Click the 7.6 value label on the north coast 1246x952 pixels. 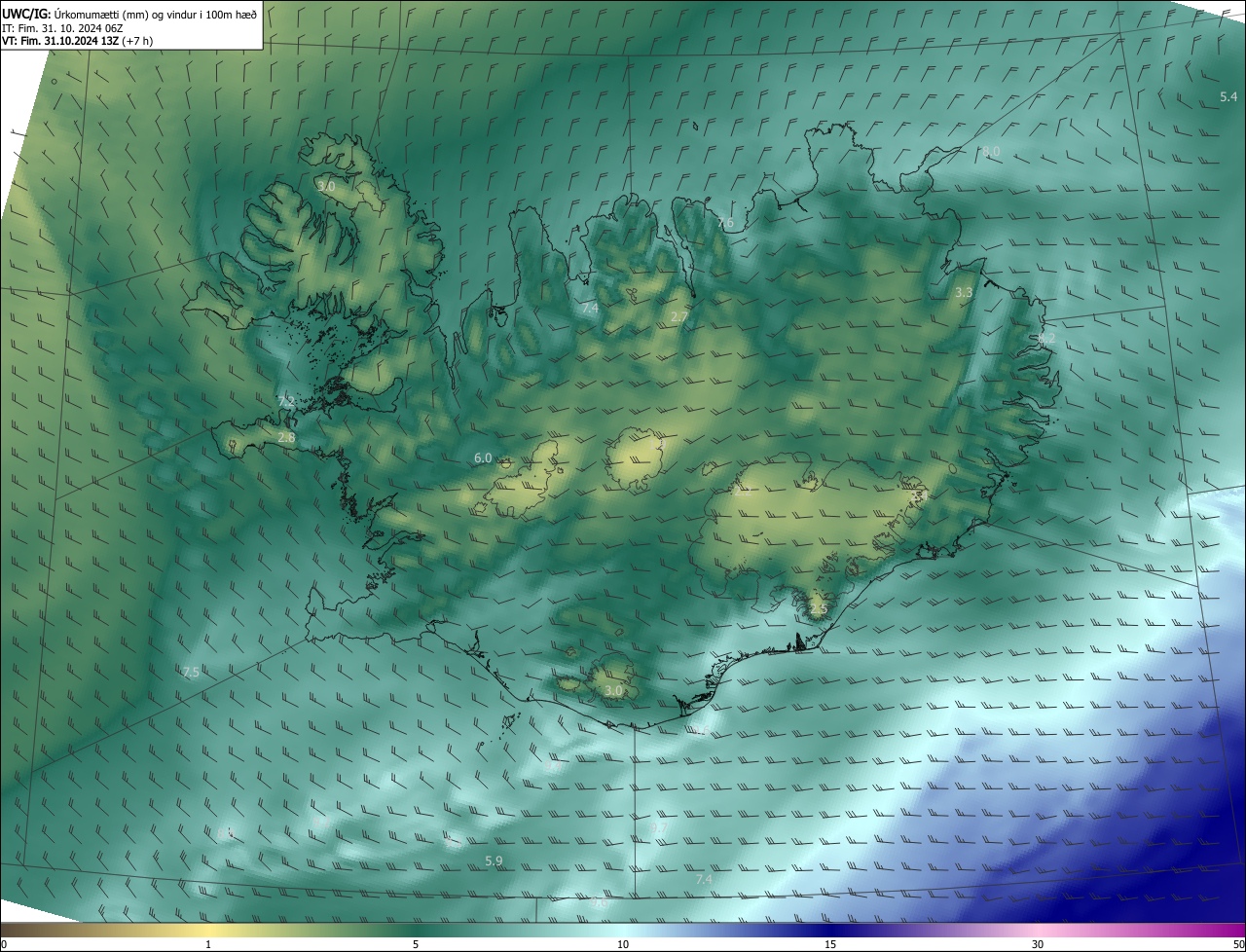[725, 223]
